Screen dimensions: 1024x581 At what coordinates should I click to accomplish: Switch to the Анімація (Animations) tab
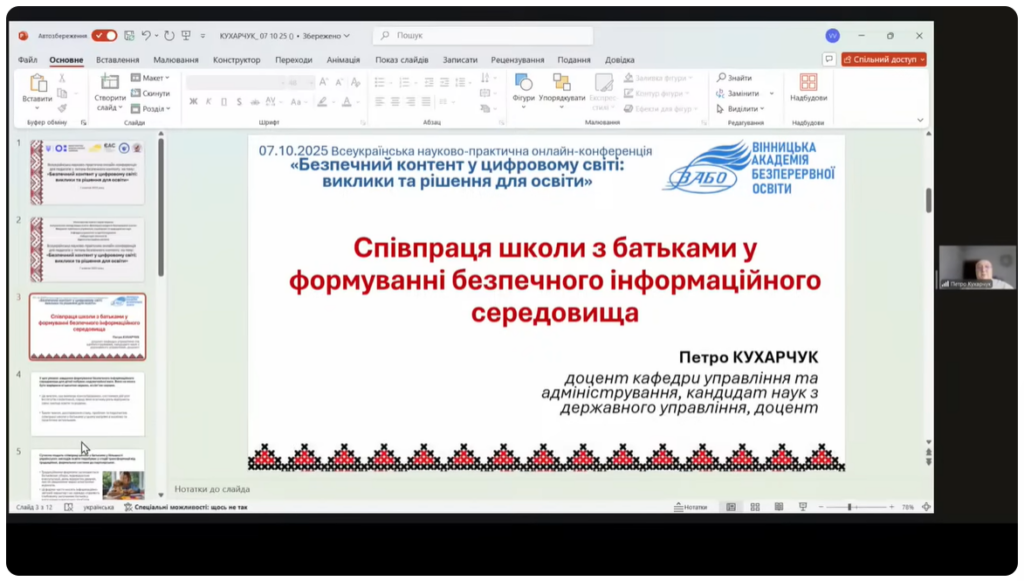(x=343, y=60)
